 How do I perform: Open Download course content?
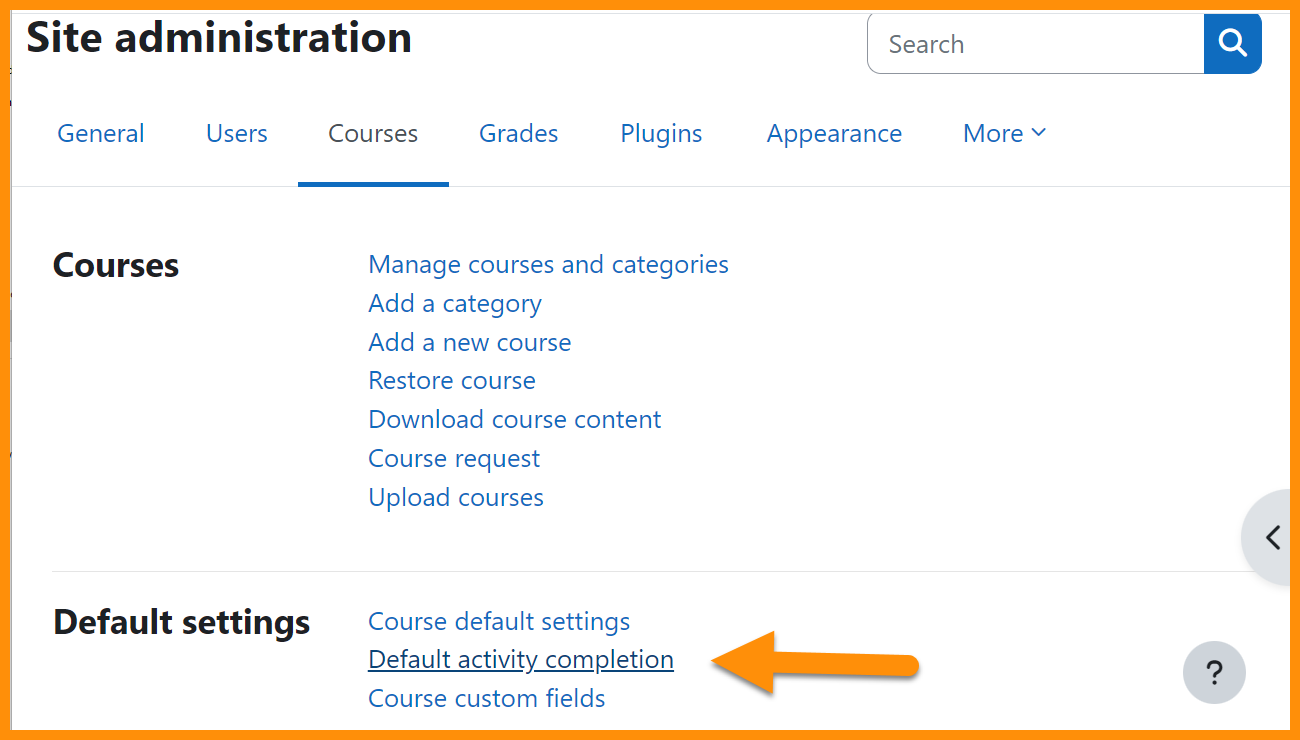[514, 419]
